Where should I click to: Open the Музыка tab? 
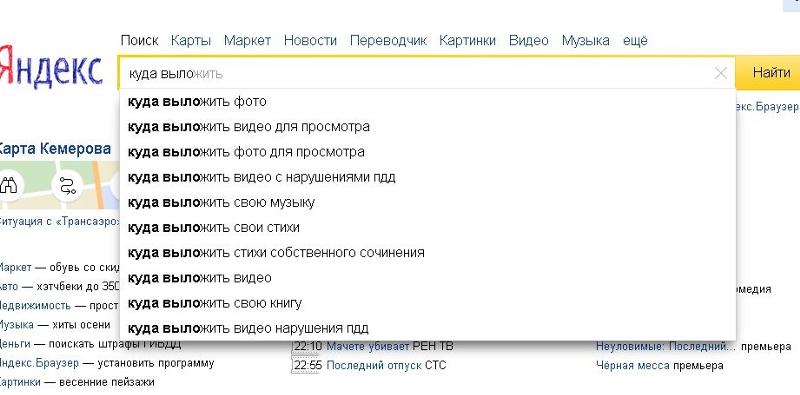coord(586,40)
